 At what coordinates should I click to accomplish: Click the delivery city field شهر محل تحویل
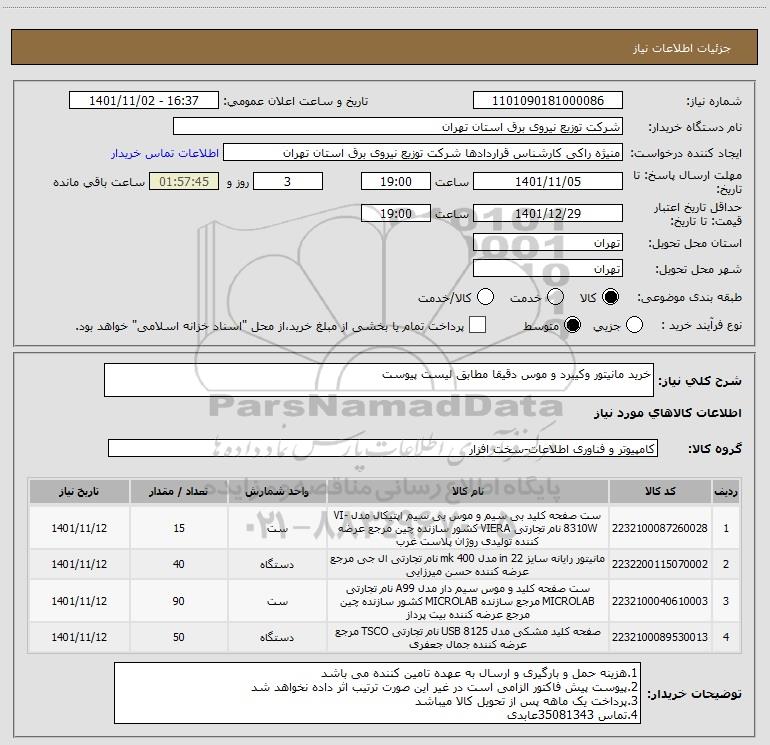[x=548, y=269]
